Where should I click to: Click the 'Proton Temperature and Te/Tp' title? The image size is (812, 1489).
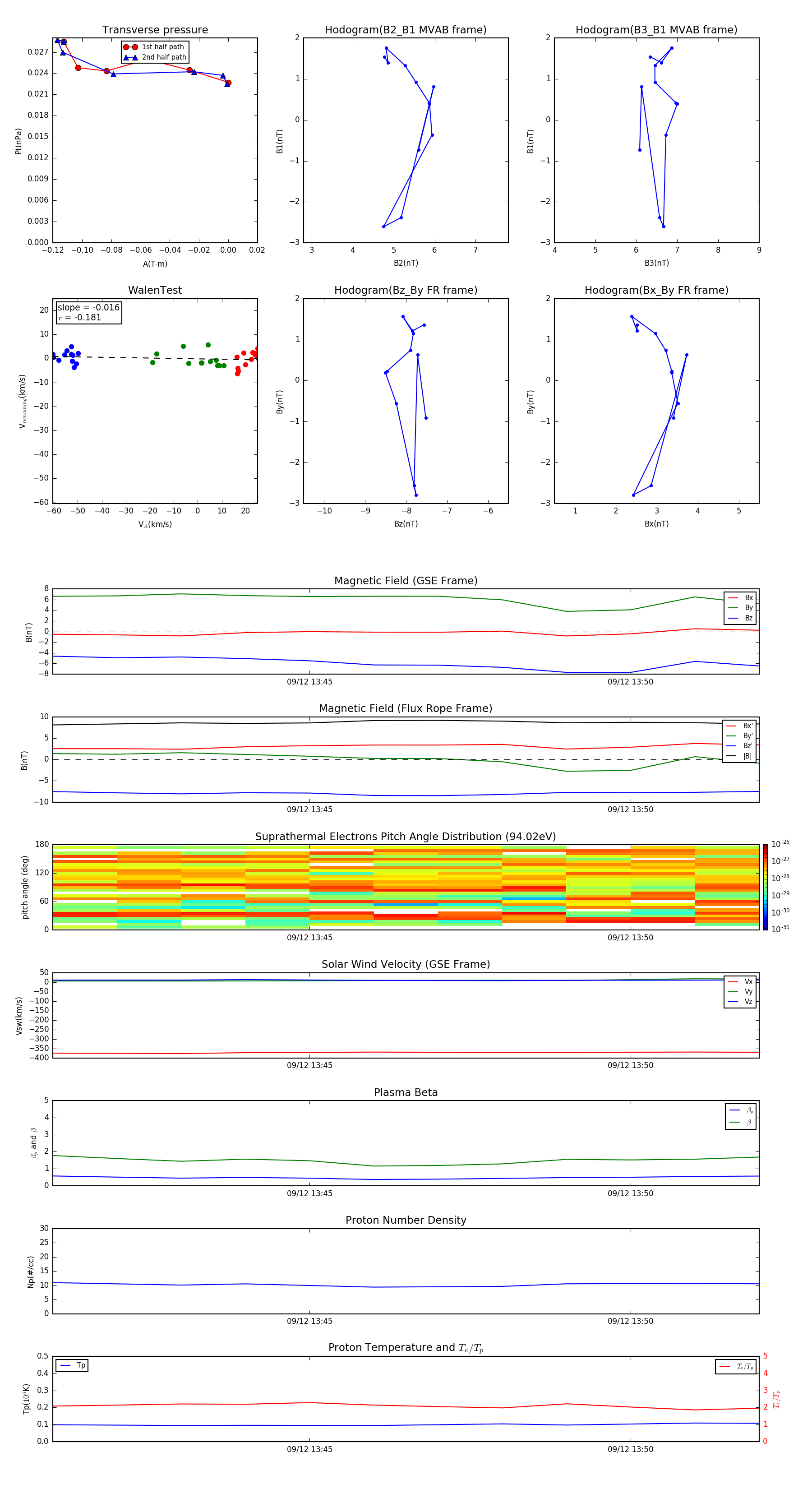pos(406,1348)
